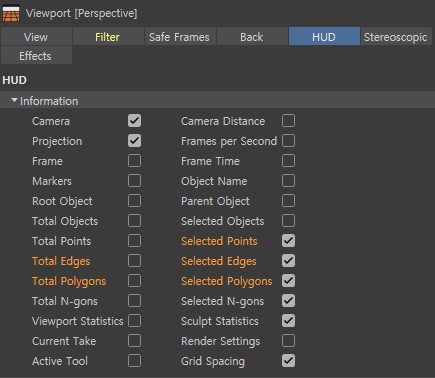Switch to the Effects tab
Viewport: 435px width, 378px height.
point(36,56)
